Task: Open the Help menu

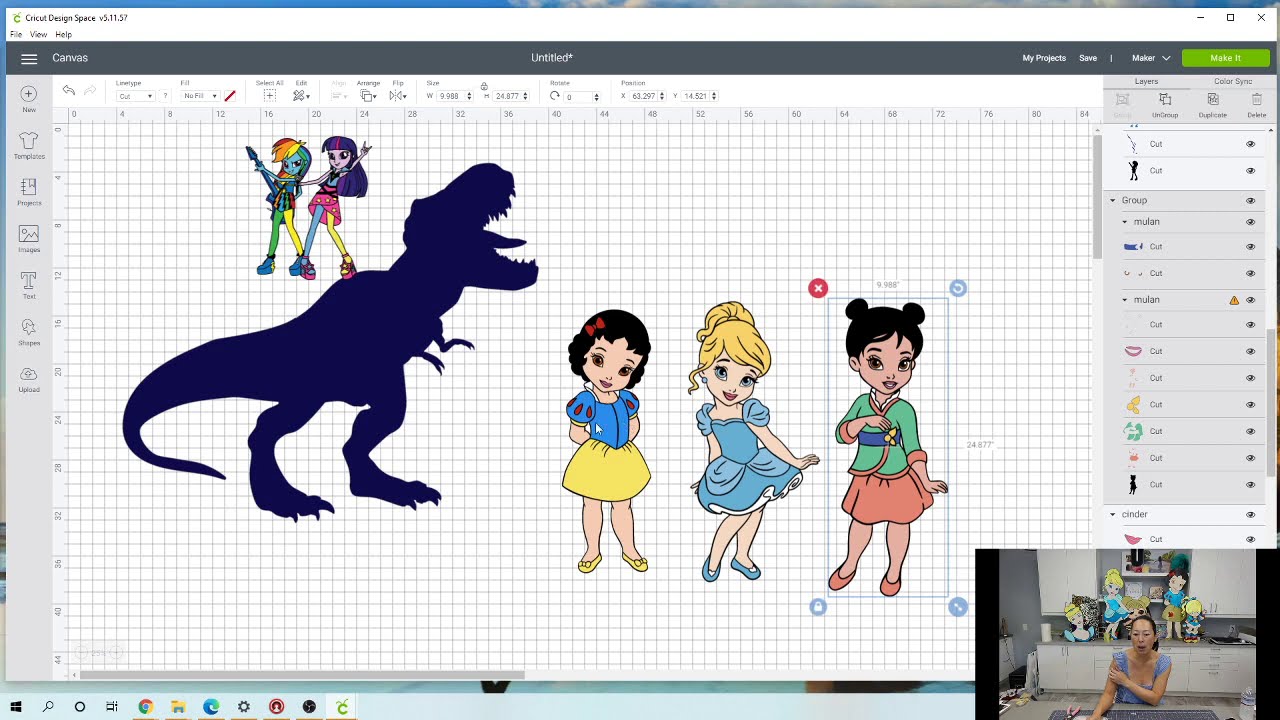Action: pos(63,35)
